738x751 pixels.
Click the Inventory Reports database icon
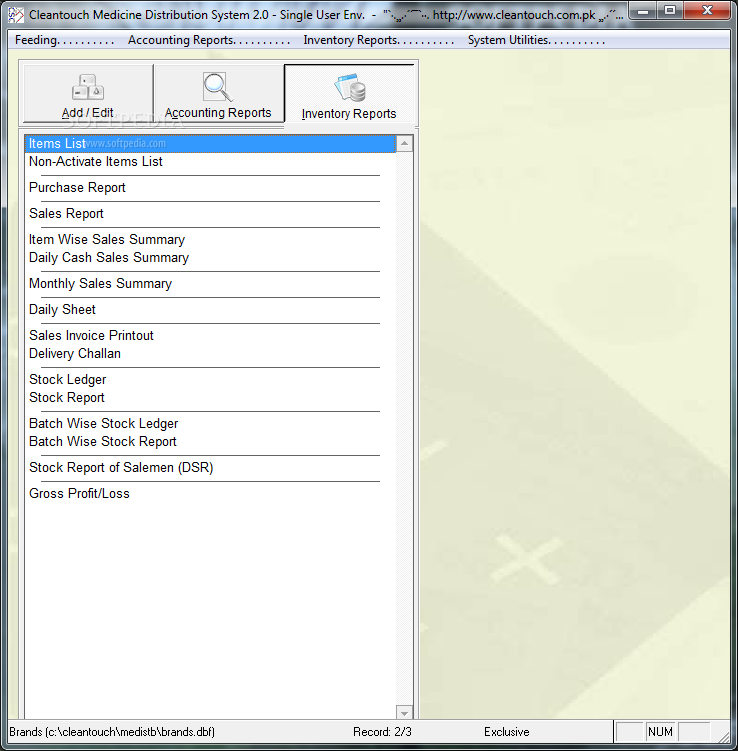[x=350, y=88]
